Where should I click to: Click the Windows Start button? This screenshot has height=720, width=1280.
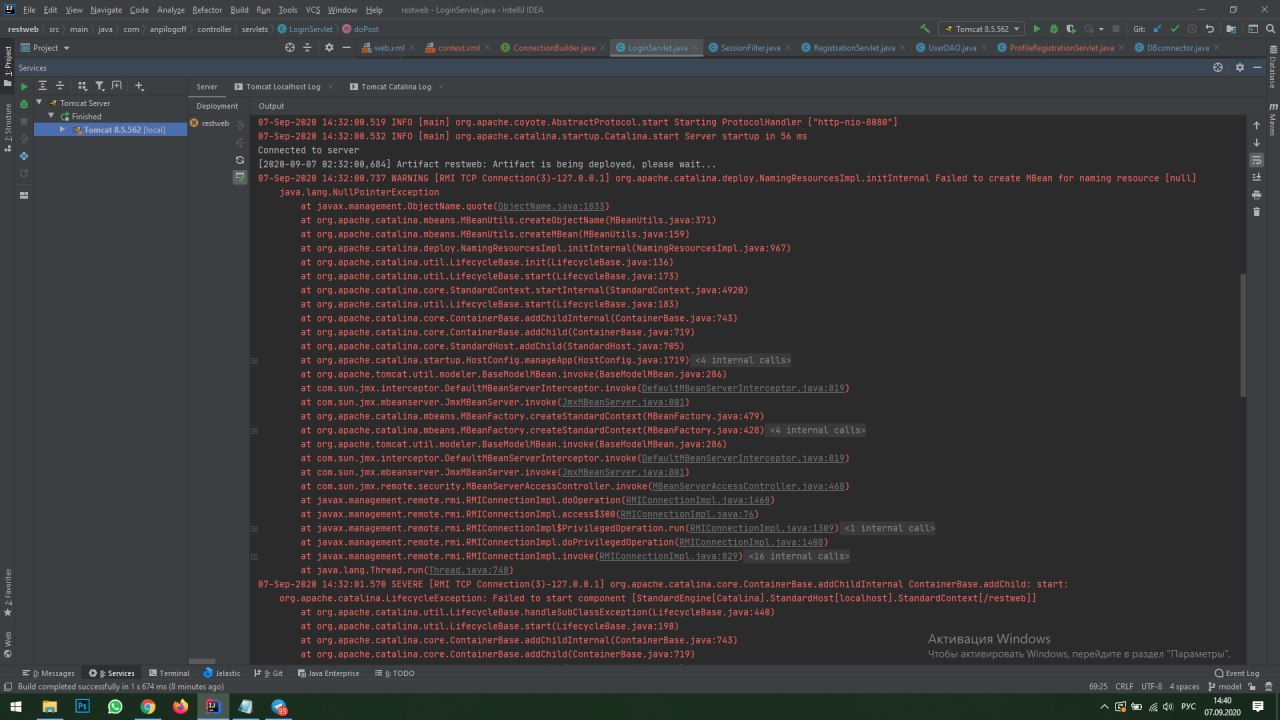(x=16, y=706)
